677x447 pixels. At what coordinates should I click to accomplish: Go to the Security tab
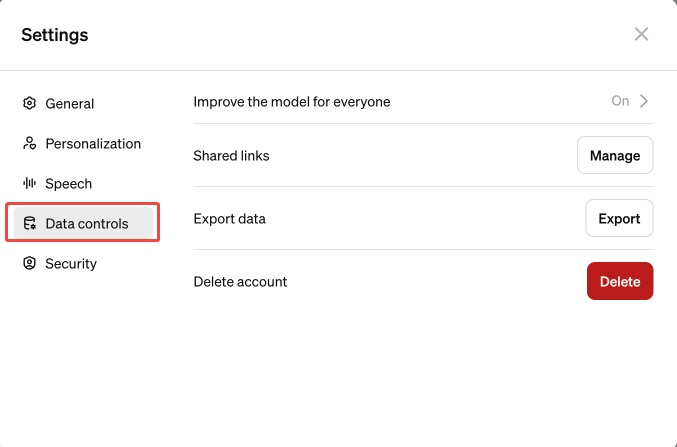pos(71,263)
